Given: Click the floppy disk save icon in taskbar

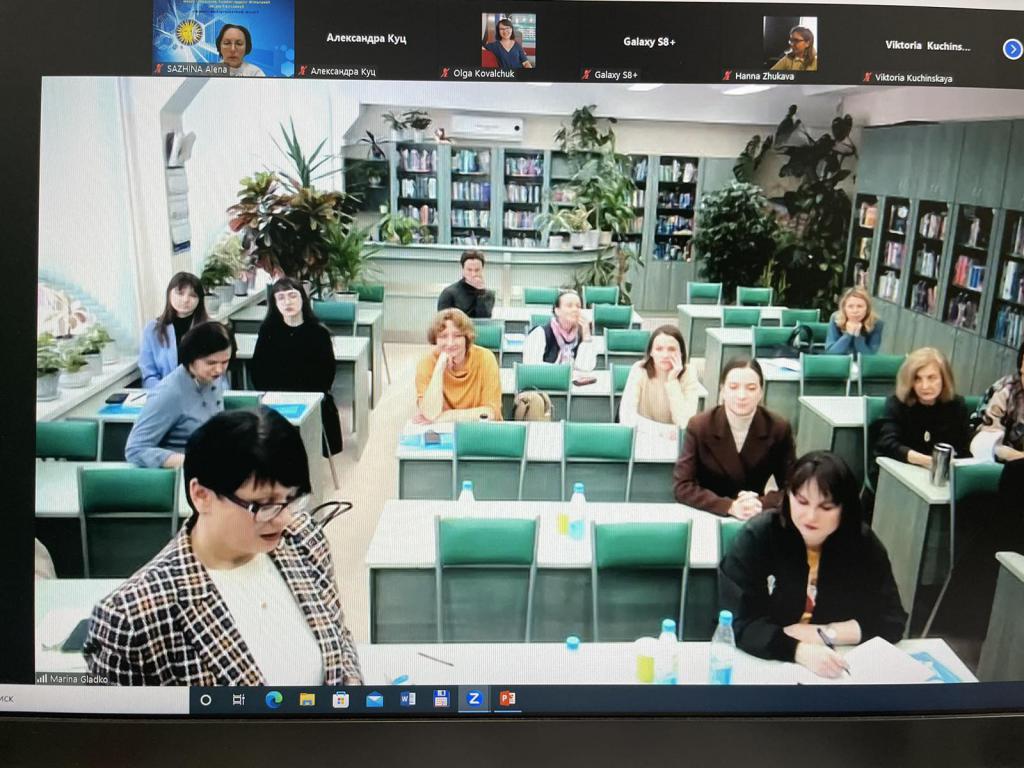Looking at the screenshot, I should (x=441, y=699).
